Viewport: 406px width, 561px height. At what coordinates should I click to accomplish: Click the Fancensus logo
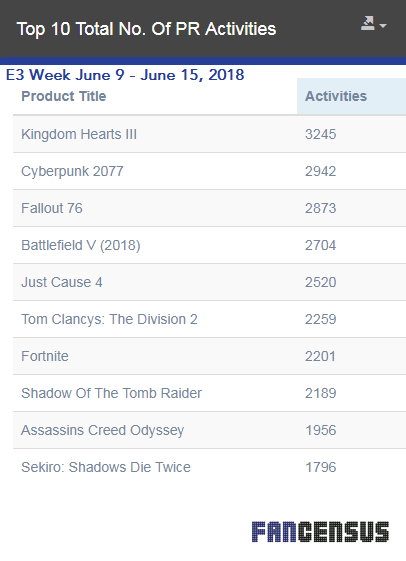click(x=321, y=532)
